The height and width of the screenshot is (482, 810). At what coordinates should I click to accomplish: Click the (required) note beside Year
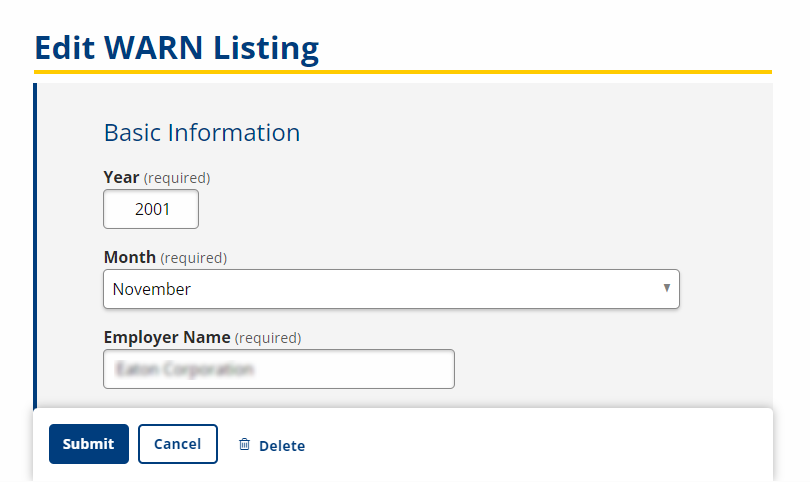point(177,178)
